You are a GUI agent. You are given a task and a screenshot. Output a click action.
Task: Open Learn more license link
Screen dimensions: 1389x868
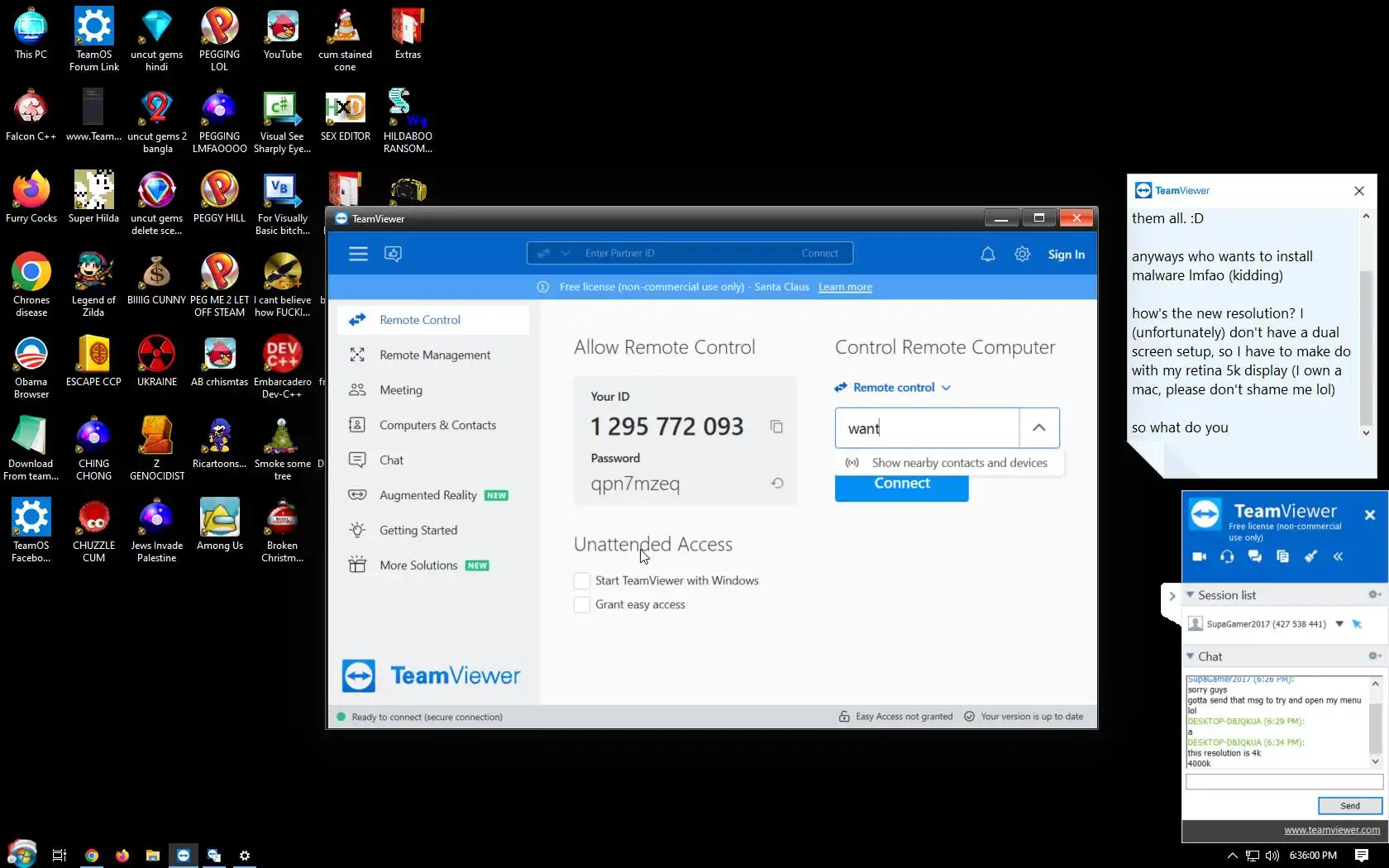coord(845,287)
